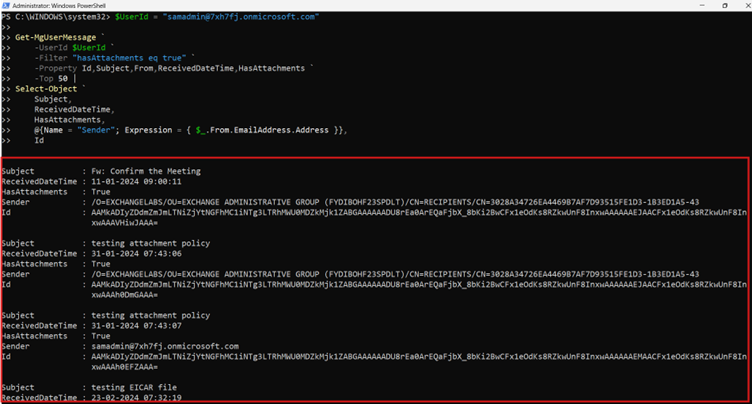Click the $UserId variable in first line

click(x=131, y=17)
